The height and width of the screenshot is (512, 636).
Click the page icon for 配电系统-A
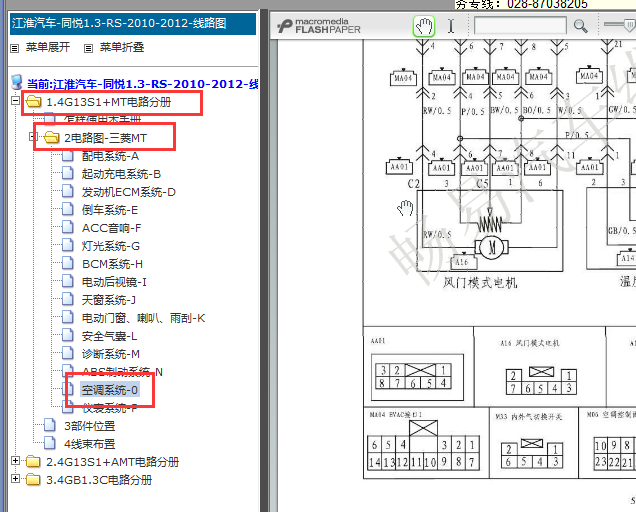coord(67,155)
